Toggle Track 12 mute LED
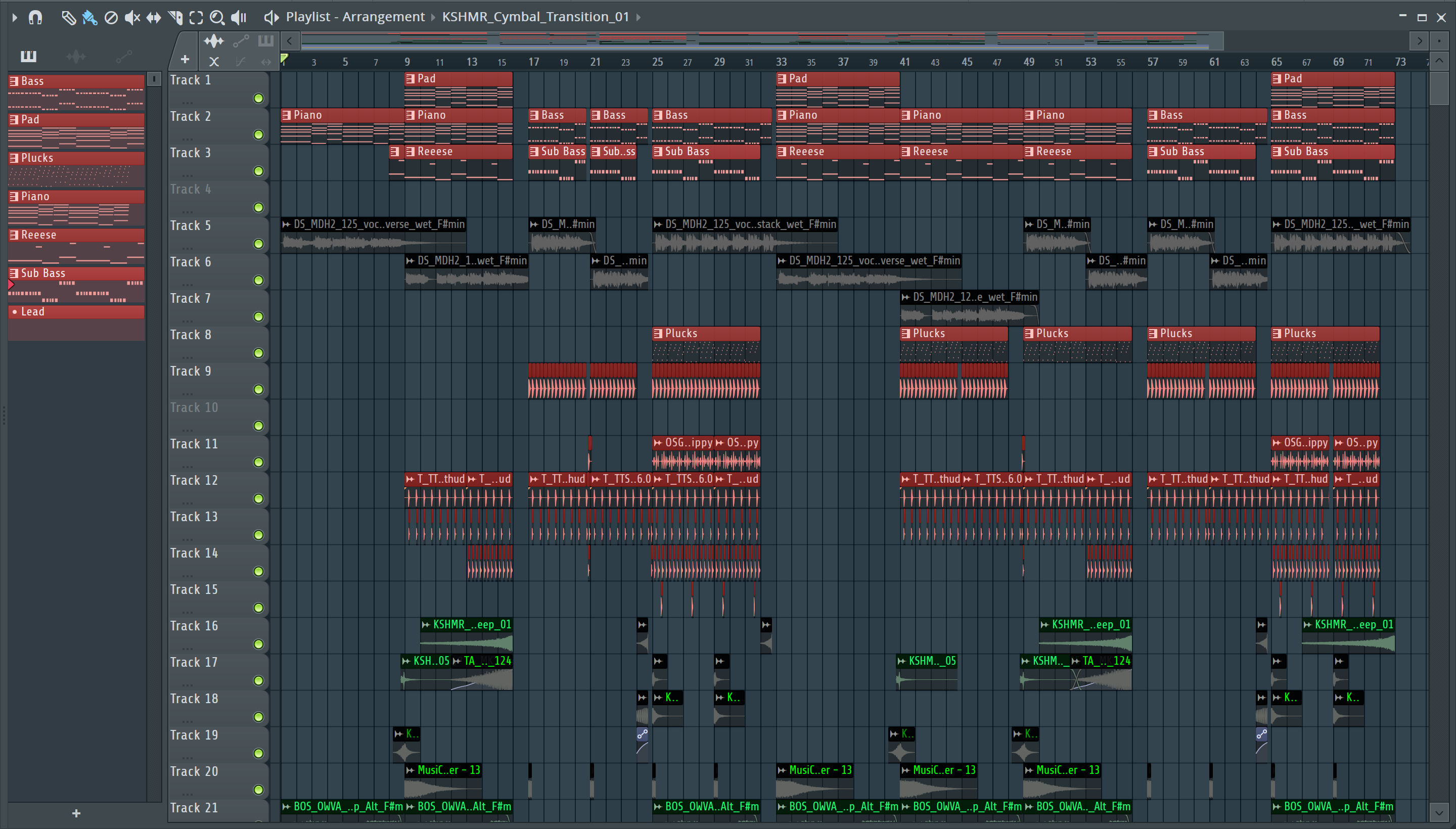 [x=258, y=499]
